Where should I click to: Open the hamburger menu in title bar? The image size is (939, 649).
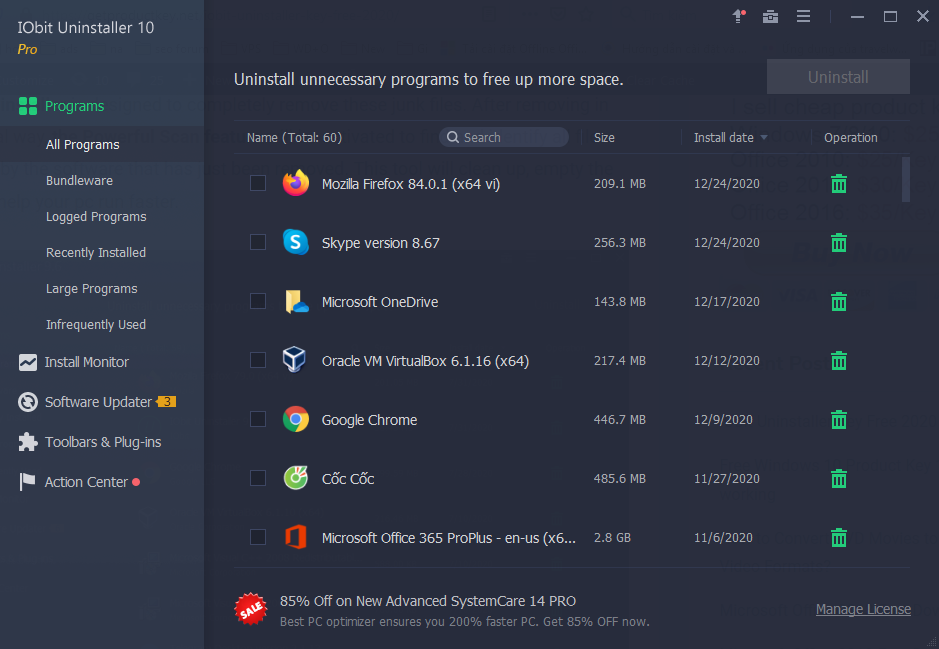803,16
